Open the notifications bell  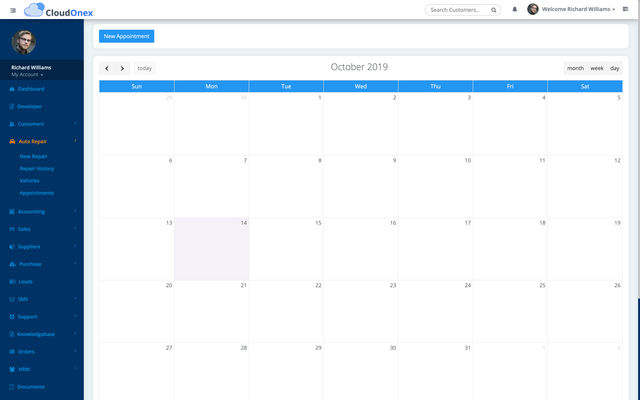click(515, 9)
